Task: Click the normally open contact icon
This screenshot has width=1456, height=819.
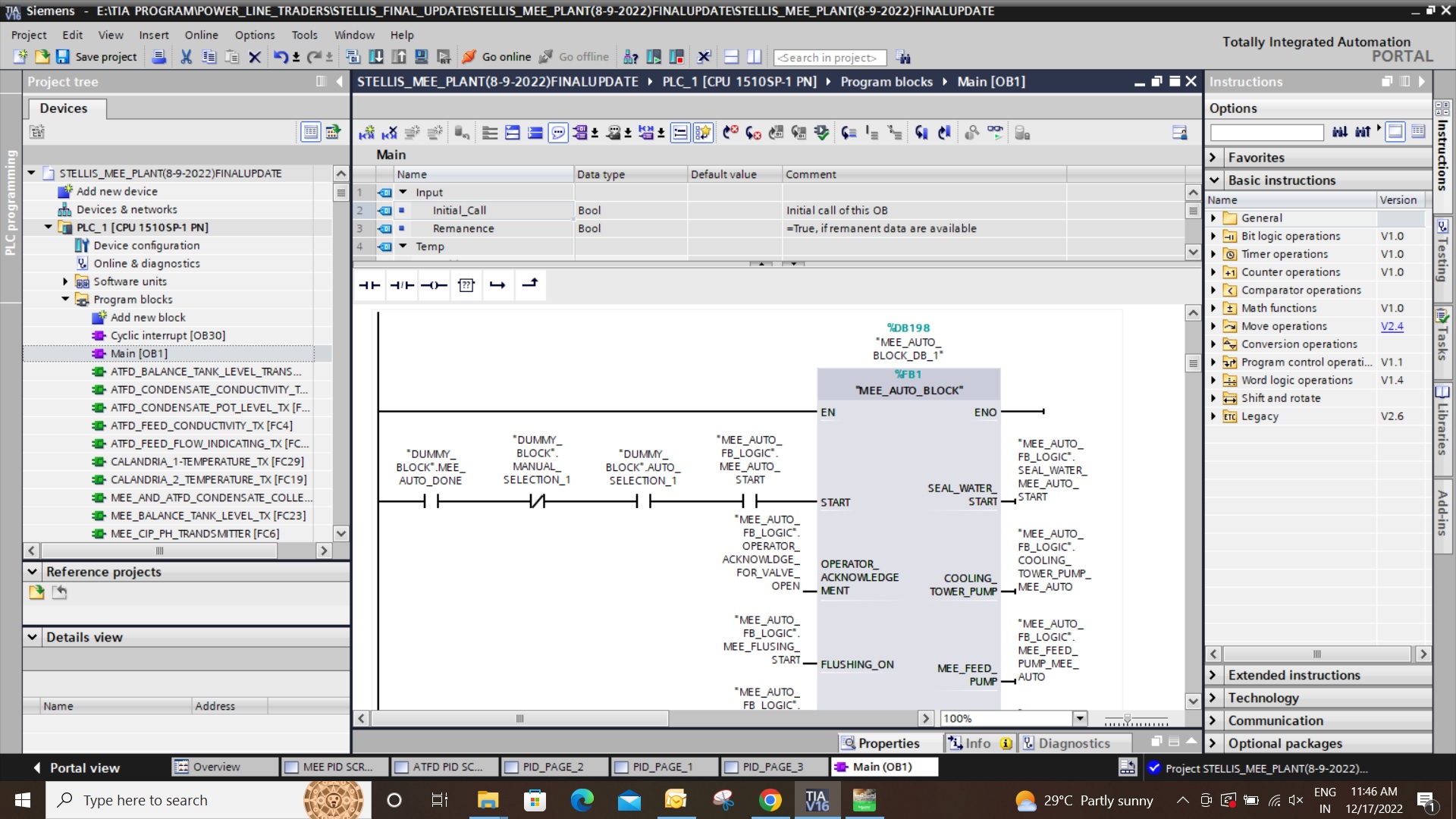Action: coord(369,285)
